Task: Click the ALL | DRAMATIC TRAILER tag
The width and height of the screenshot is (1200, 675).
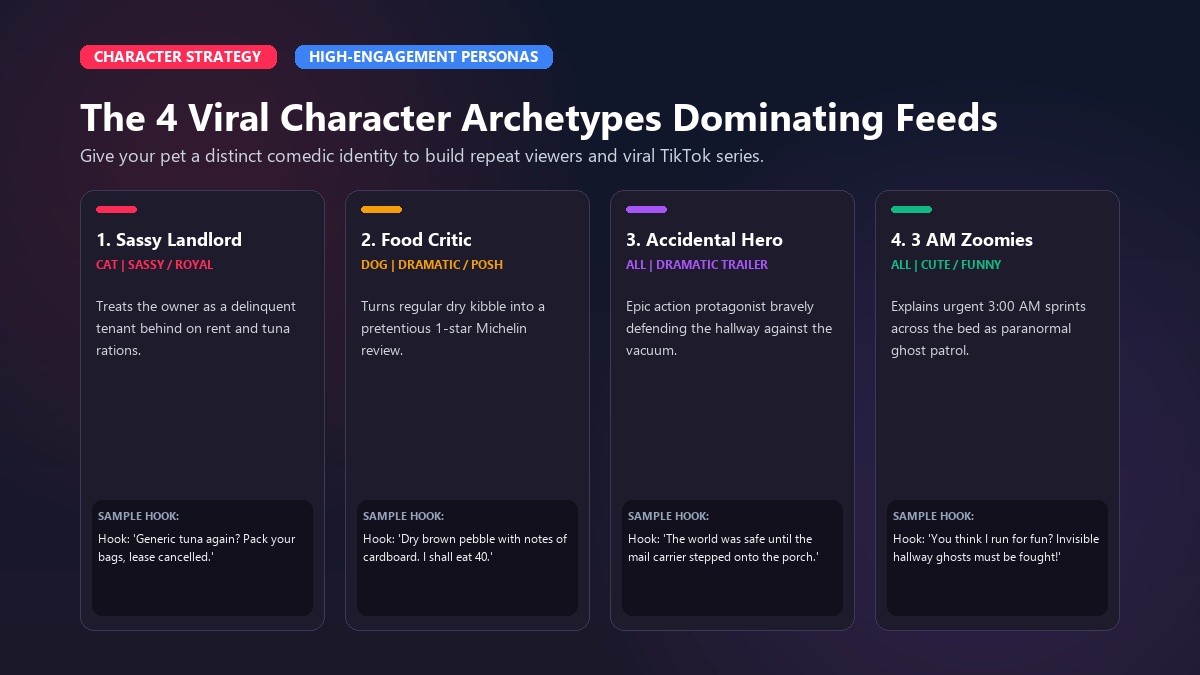Action: coord(697,265)
